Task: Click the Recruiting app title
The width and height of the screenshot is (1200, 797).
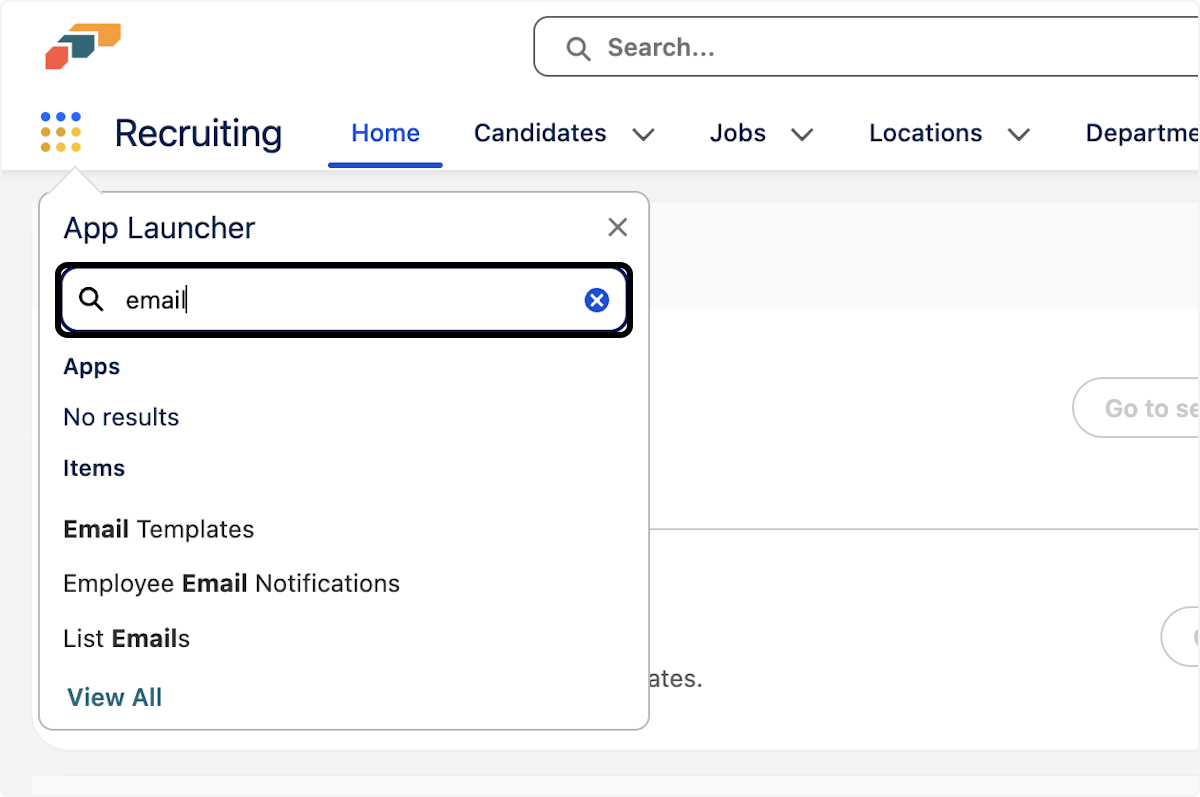Action: [x=197, y=132]
